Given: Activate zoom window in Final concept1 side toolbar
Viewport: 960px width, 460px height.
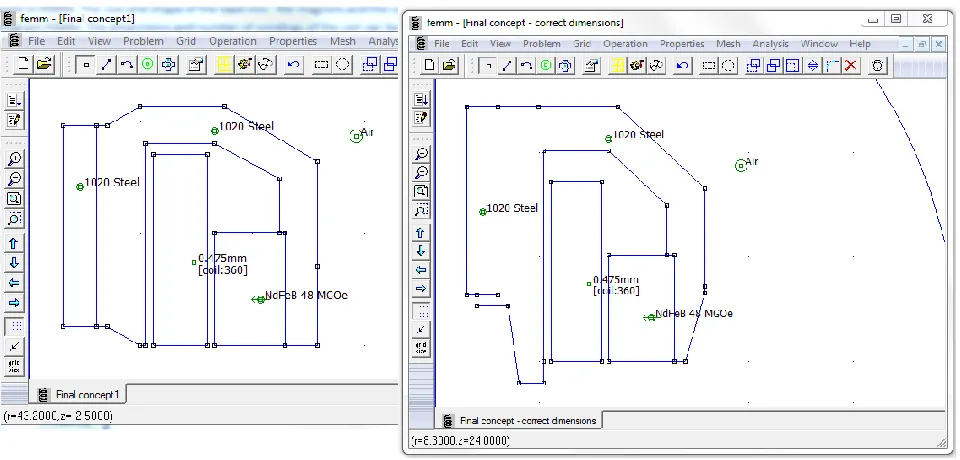Looking at the screenshot, I should [x=14, y=218].
